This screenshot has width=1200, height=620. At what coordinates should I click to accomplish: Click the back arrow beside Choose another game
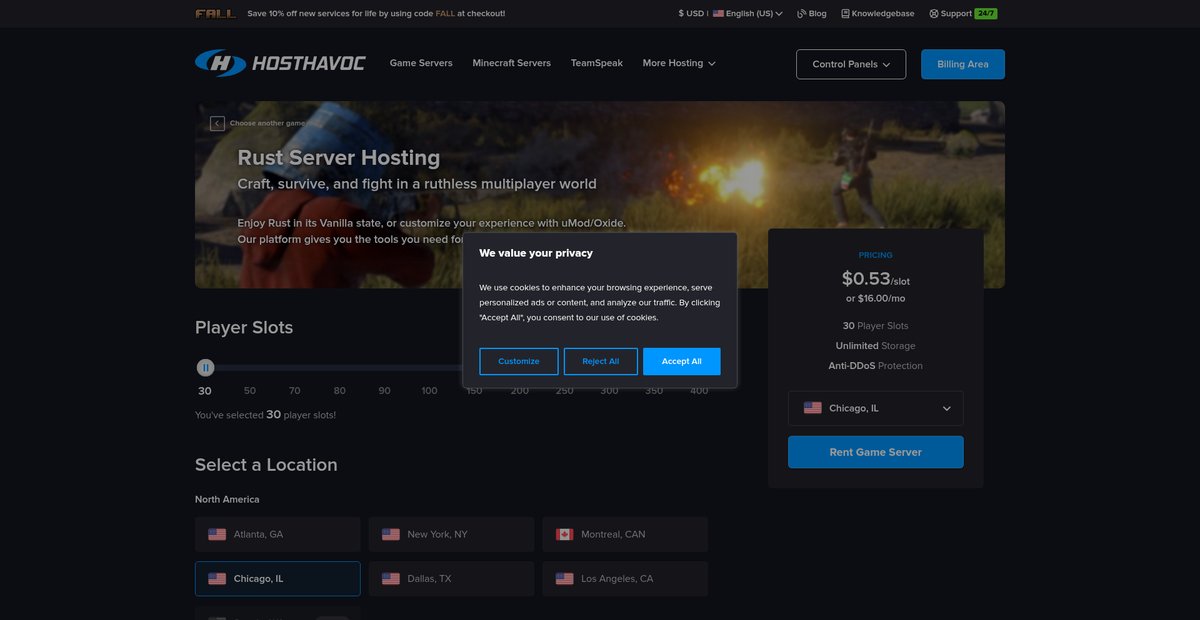click(217, 123)
